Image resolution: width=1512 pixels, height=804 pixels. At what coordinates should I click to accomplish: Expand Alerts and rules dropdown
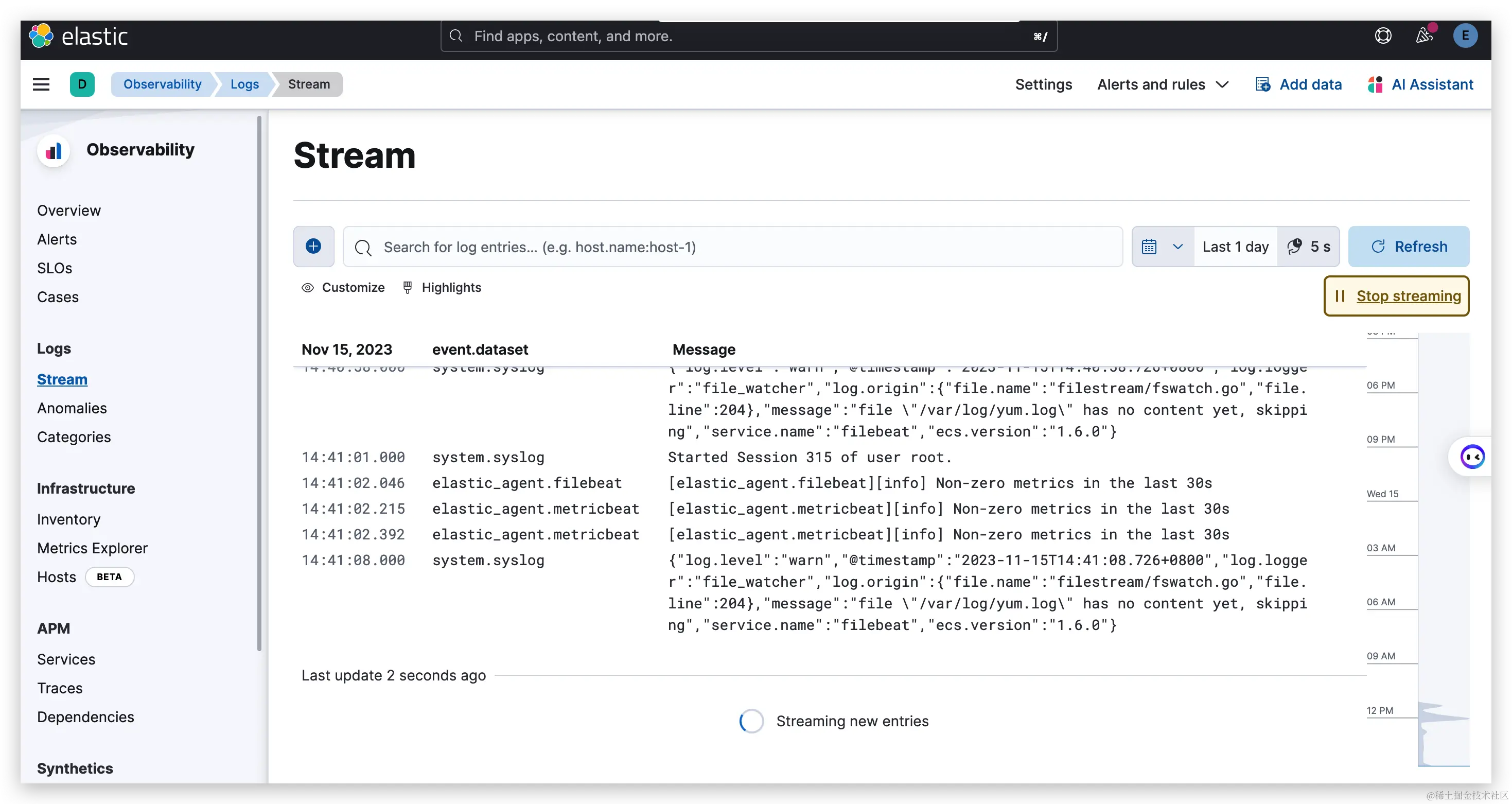[1163, 84]
